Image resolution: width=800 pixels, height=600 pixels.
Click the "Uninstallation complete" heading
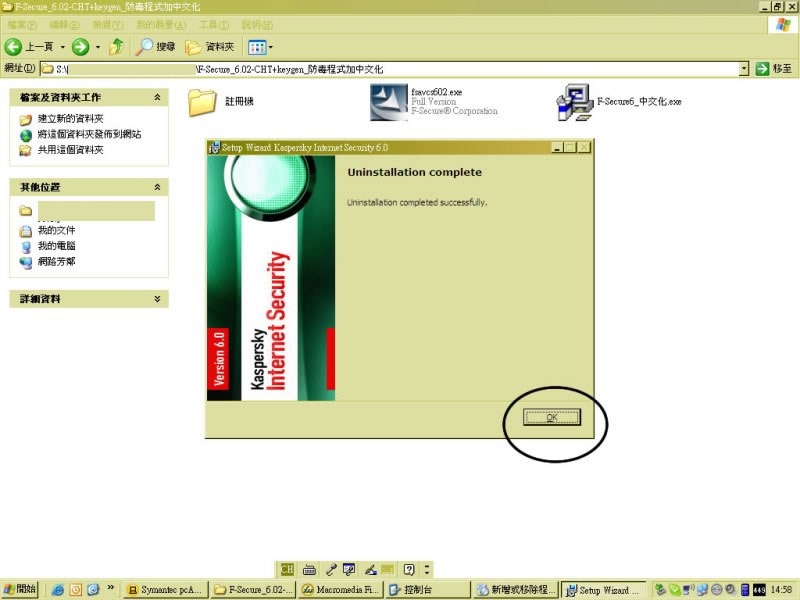(x=414, y=172)
